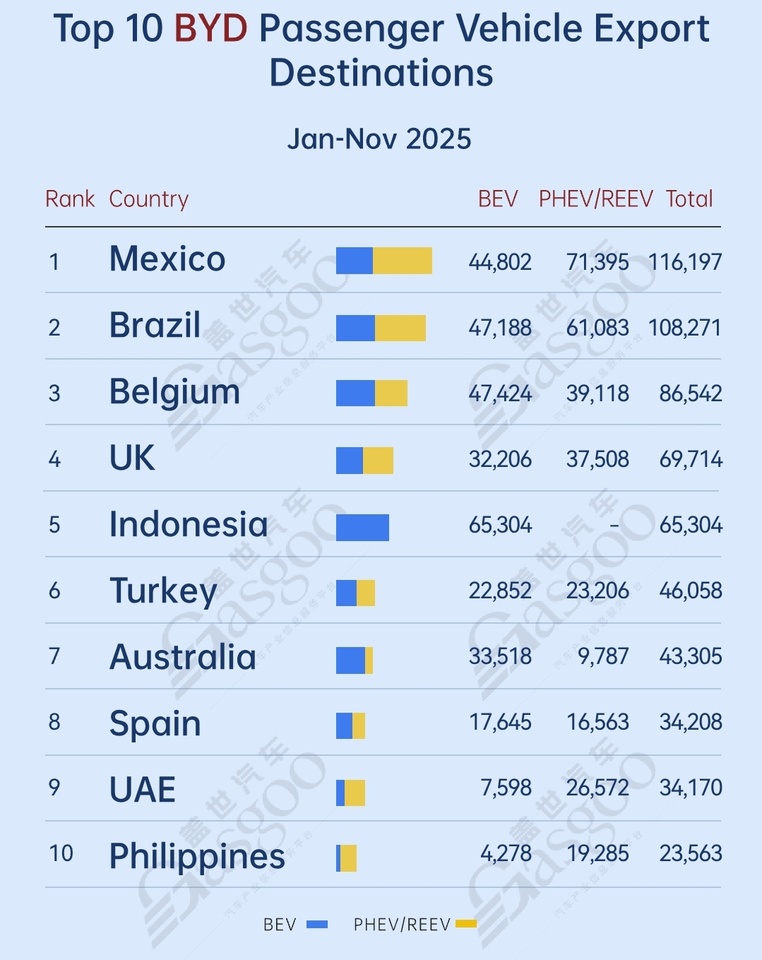Click the PHEV/REEV yellow legend swatch
762x960 pixels.
click(x=466, y=924)
